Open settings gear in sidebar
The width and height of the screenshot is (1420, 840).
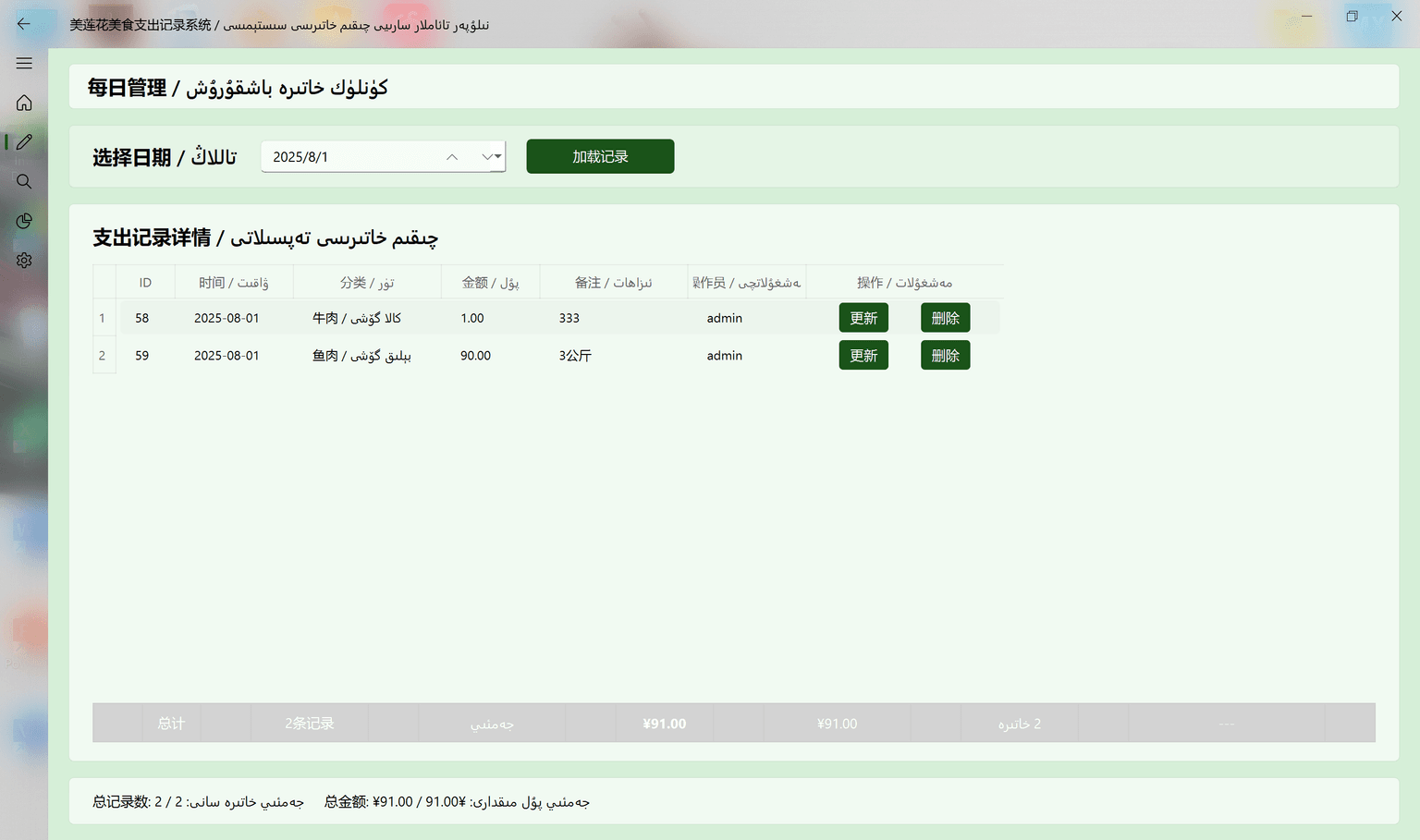tap(24, 261)
